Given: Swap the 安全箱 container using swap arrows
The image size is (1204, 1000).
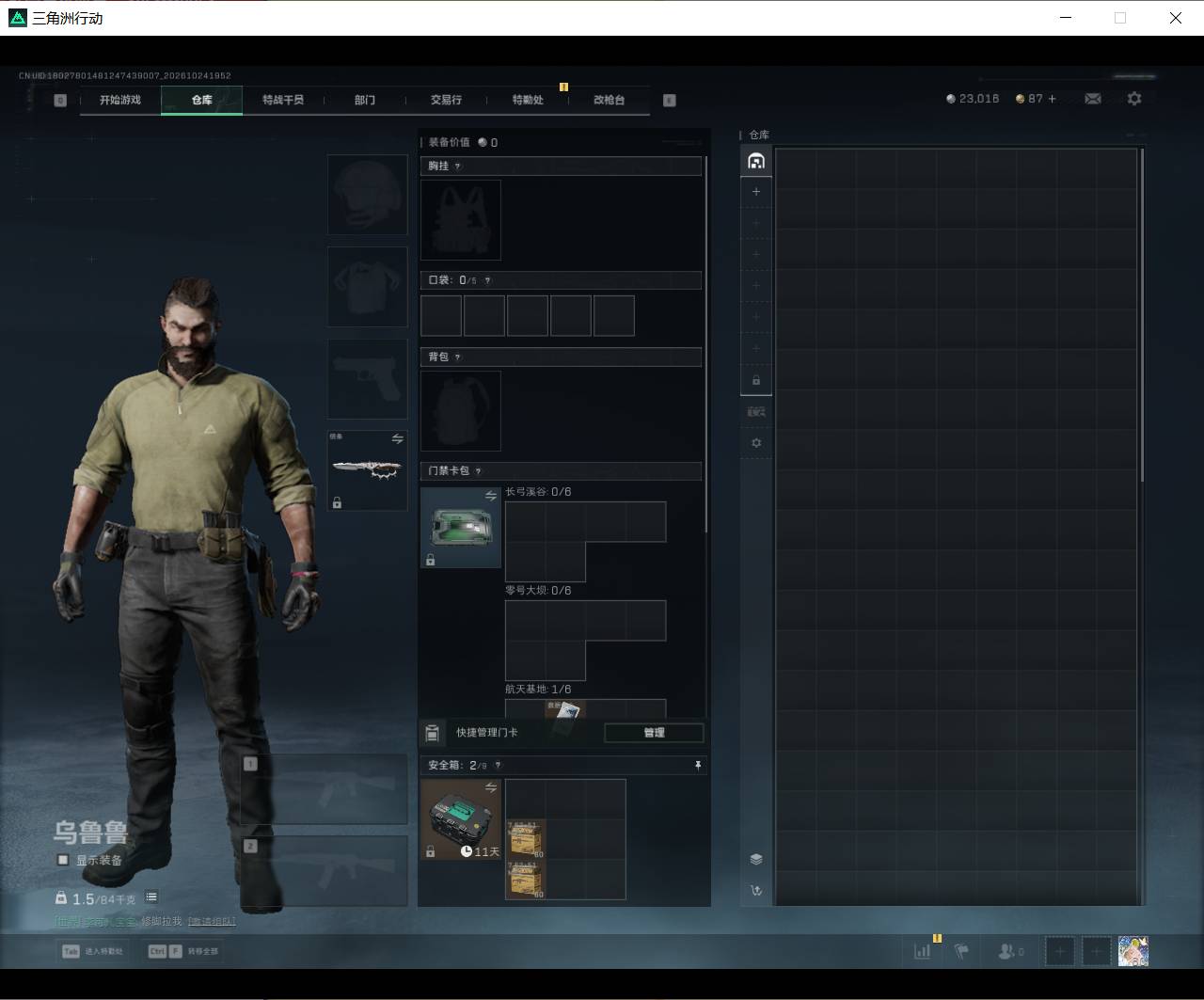Looking at the screenshot, I should coord(491,787).
